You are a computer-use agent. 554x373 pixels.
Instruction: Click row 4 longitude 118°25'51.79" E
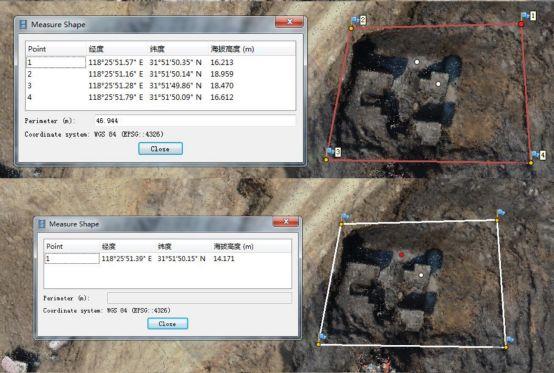[116, 97]
